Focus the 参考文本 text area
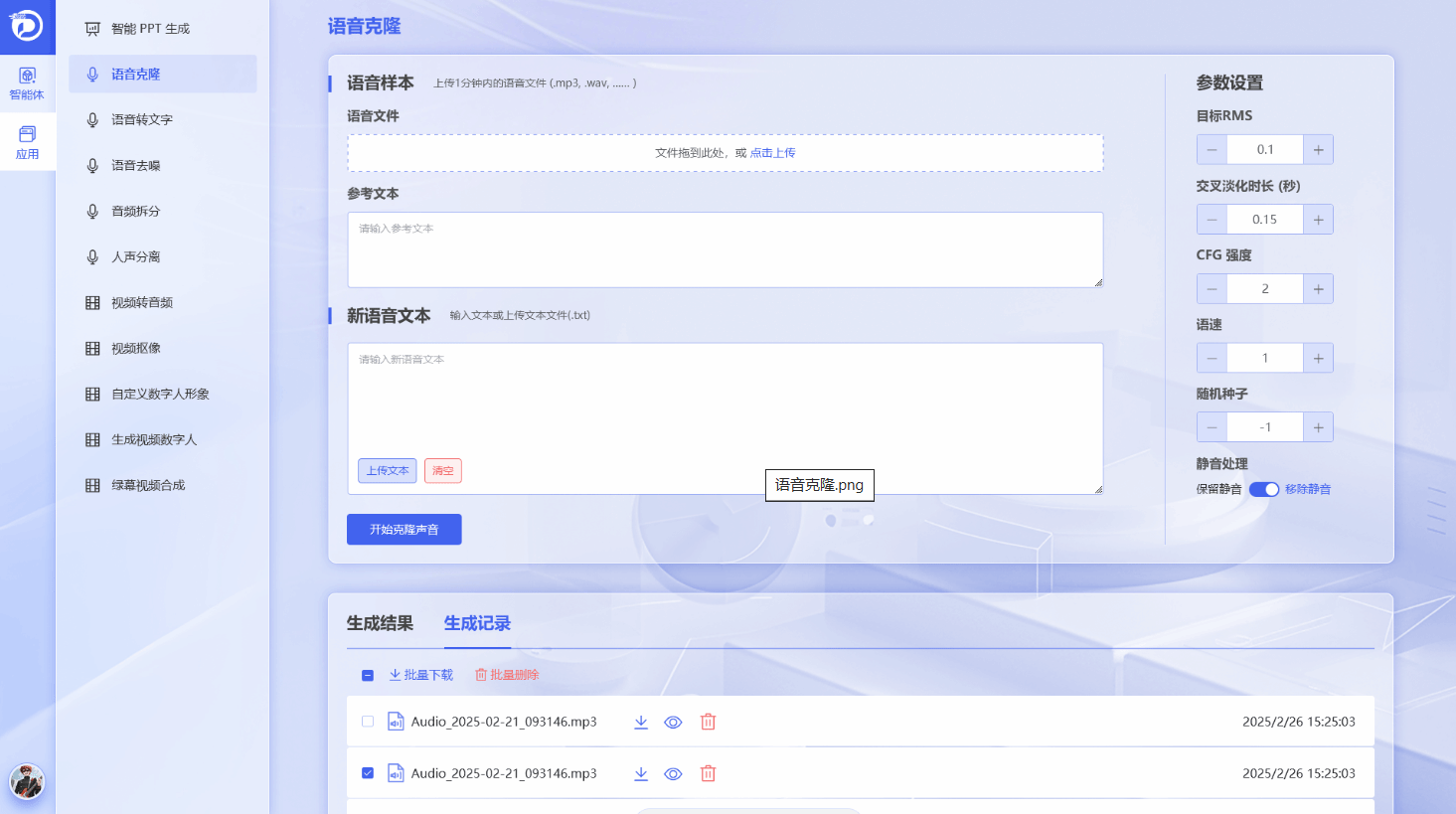This screenshot has height=814, width=1456. tap(726, 249)
